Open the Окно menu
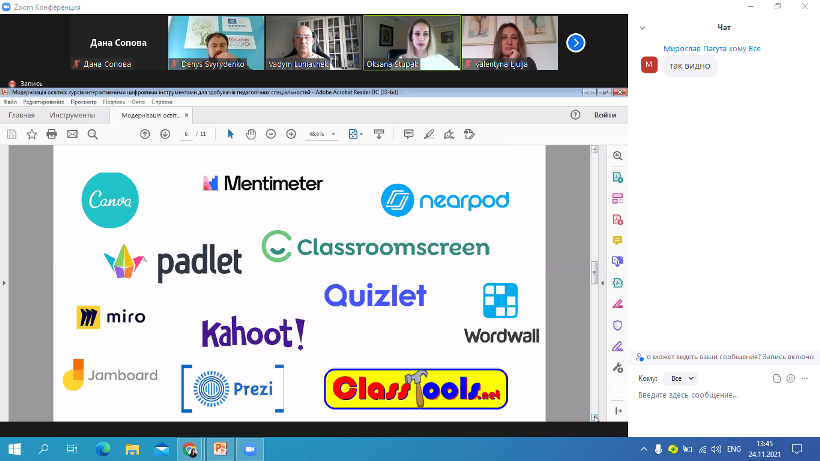The height and width of the screenshot is (461, 820). [x=138, y=102]
